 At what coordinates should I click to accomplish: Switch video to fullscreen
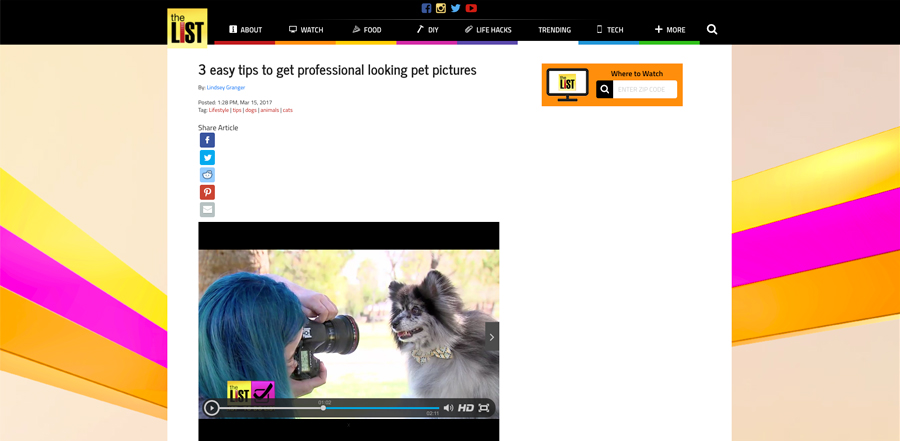coord(484,408)
